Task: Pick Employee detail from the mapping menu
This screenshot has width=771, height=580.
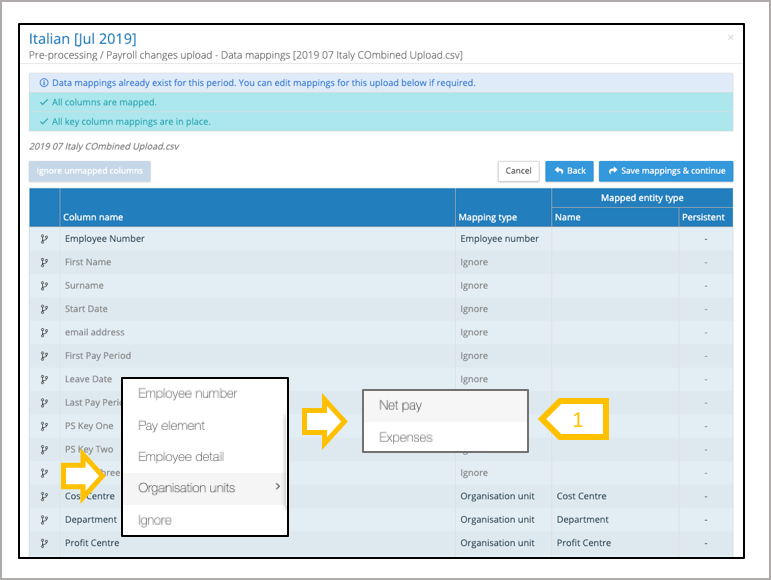Action: [x=181, y=457]
